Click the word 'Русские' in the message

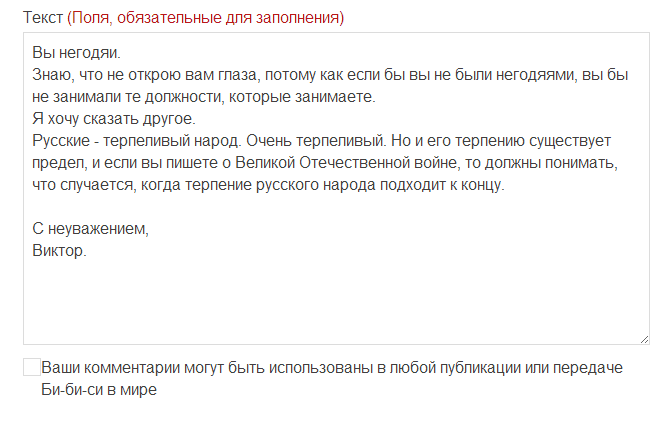coord(61,141)
